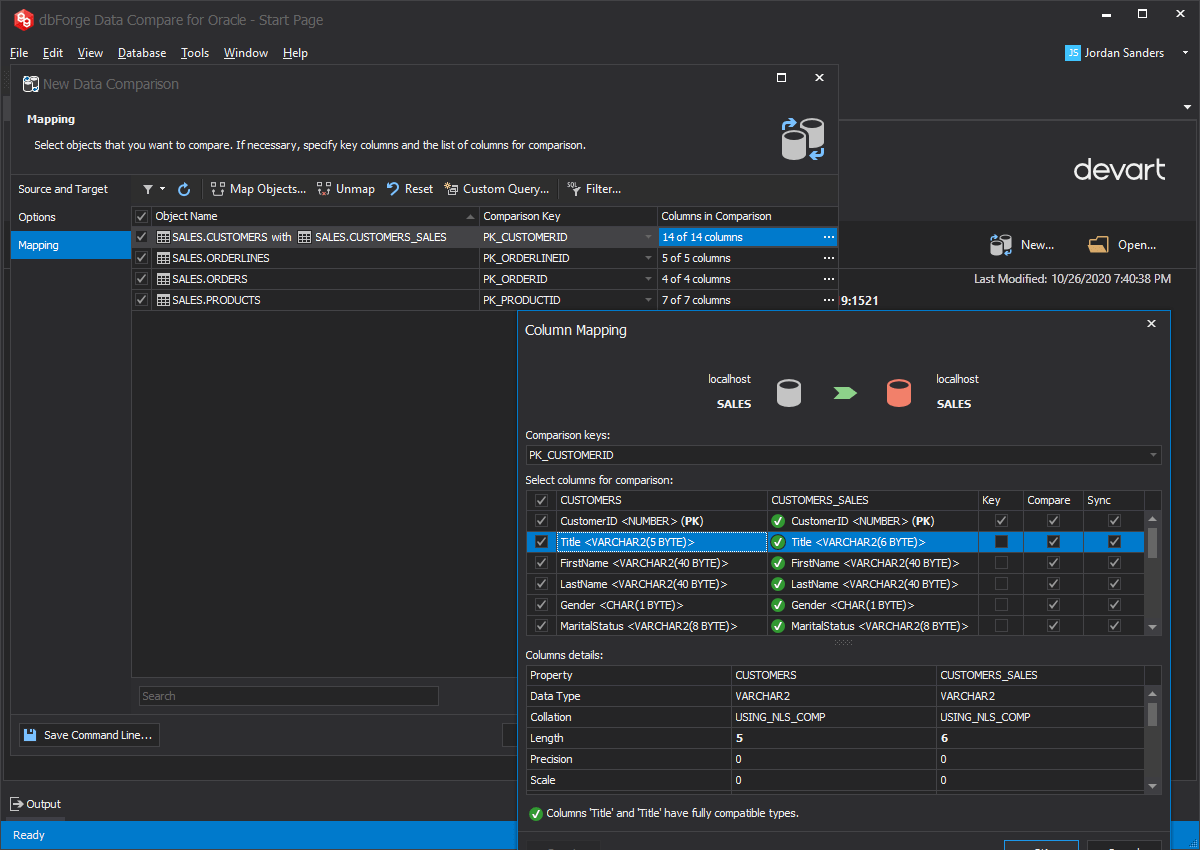Click the New comparison icon on Start Page
Viewport: 1200px width, 850px height.
click(x=1000, y=245)
